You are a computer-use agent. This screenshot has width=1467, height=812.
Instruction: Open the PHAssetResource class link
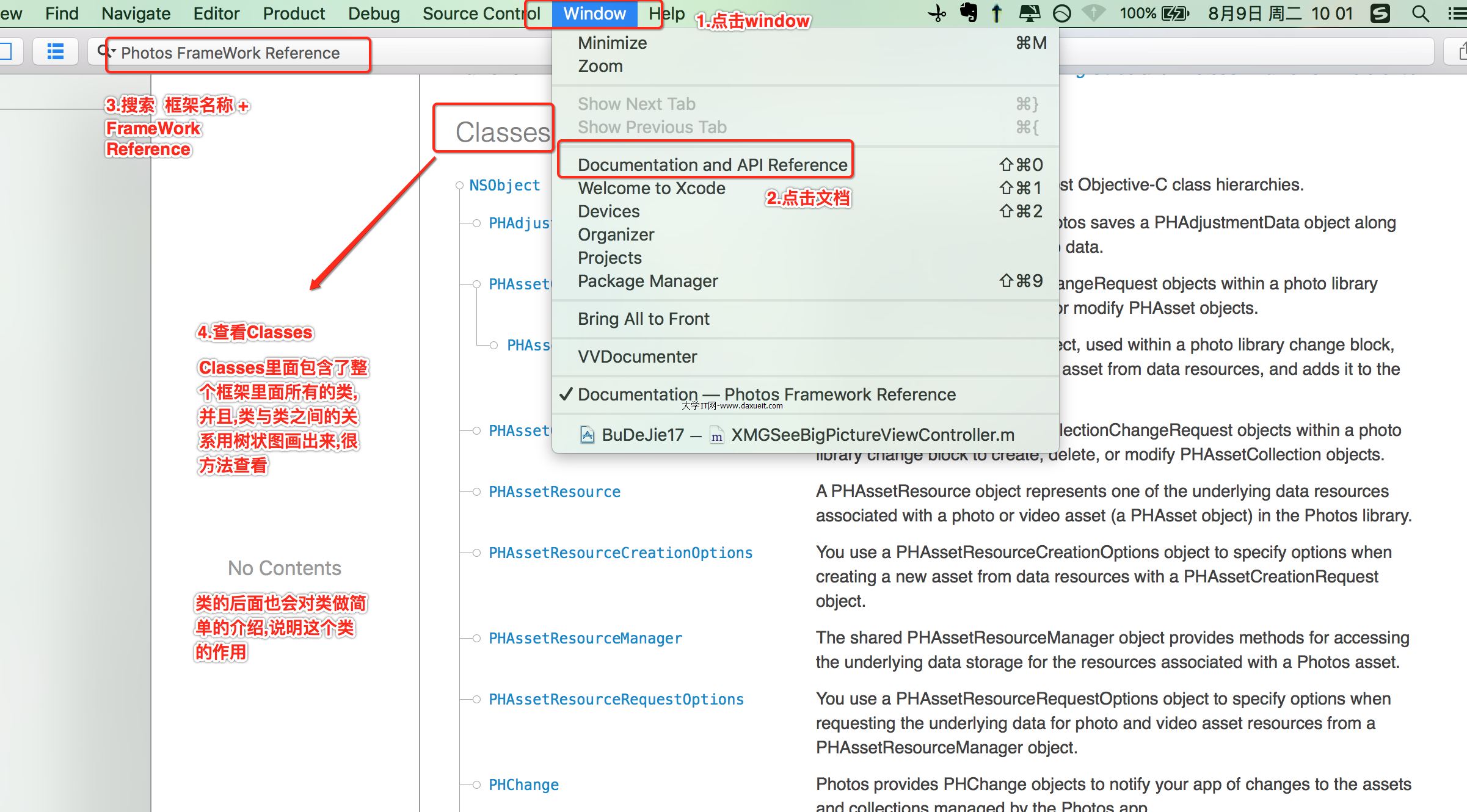click(554, 492)
